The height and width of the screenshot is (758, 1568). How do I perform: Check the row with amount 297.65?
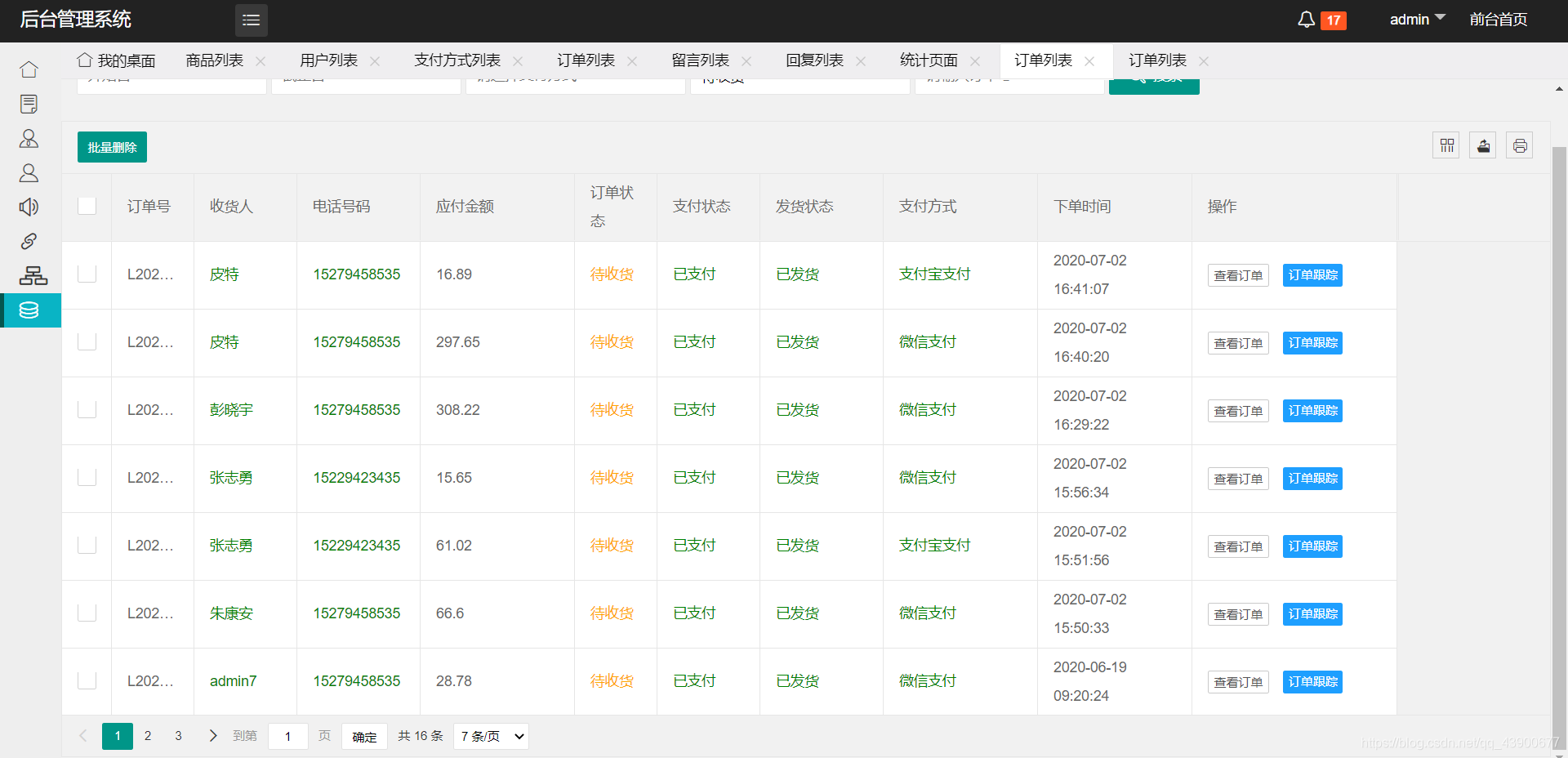pyautogui.click(x=87, y=341)
